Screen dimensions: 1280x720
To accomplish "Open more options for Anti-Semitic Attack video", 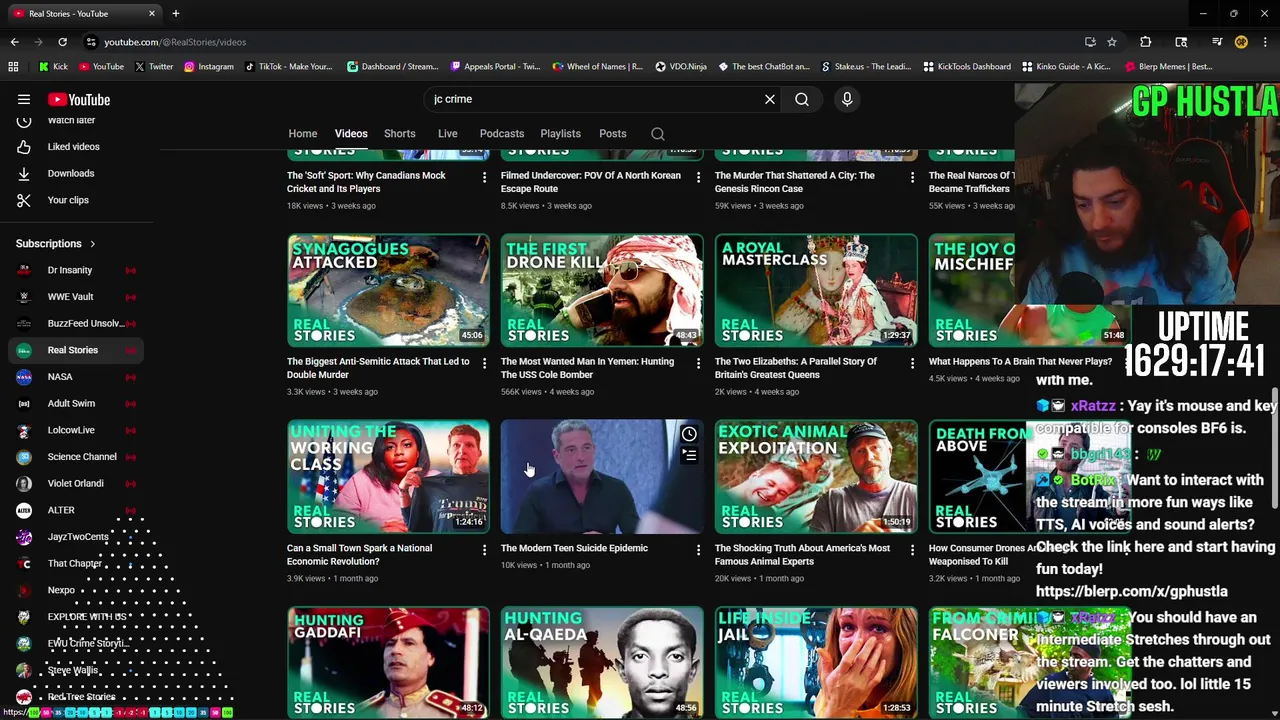I will pos(484,363).
